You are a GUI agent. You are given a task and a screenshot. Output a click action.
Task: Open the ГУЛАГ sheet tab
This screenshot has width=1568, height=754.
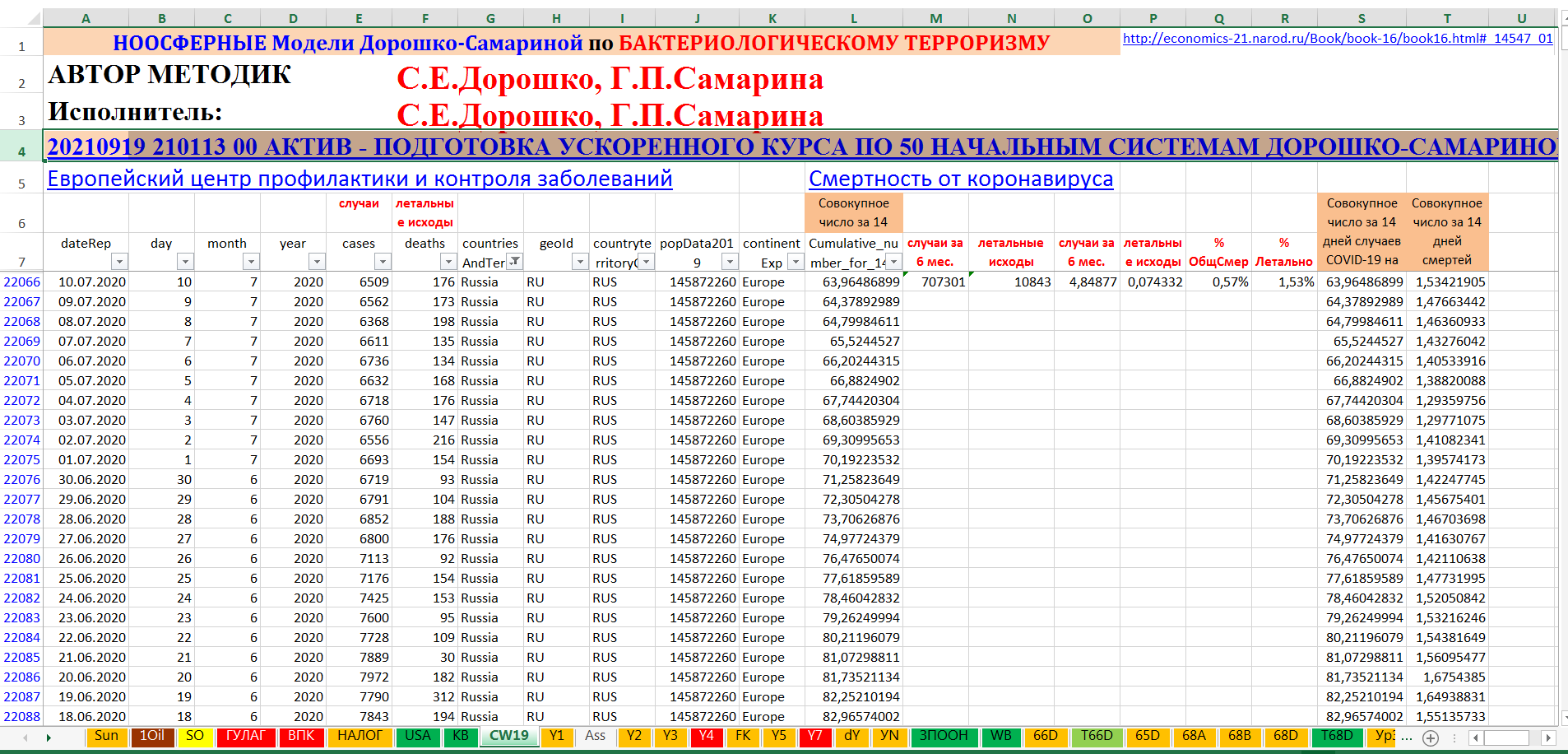pyautogui.click(x=245, y=736)
